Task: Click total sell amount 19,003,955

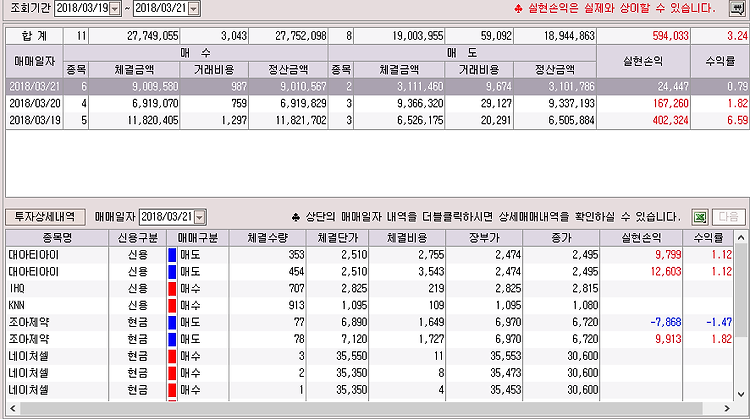Action: [x=418, y=36]
